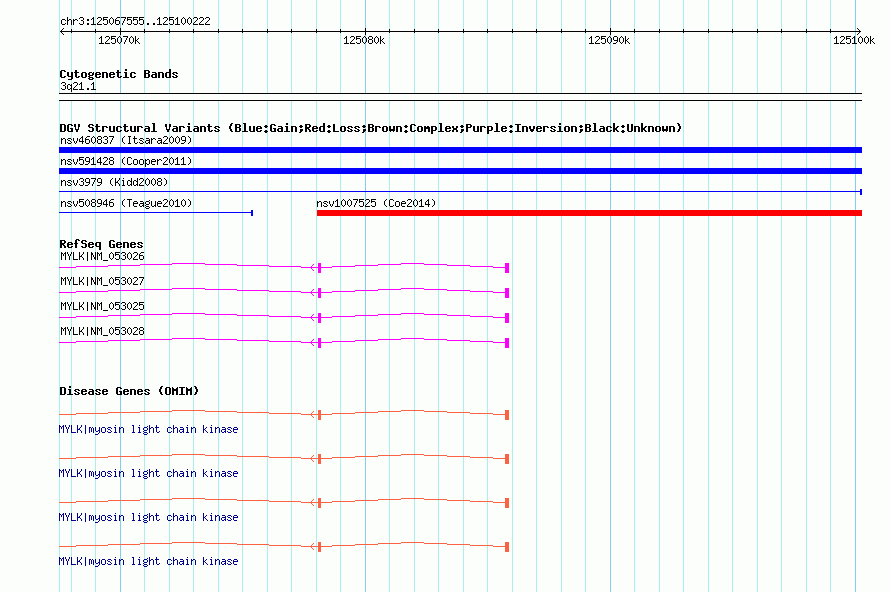Click the MYLK|NM_053027 transcript label
This screenshot has height=592, width=890.
point(102,282)
